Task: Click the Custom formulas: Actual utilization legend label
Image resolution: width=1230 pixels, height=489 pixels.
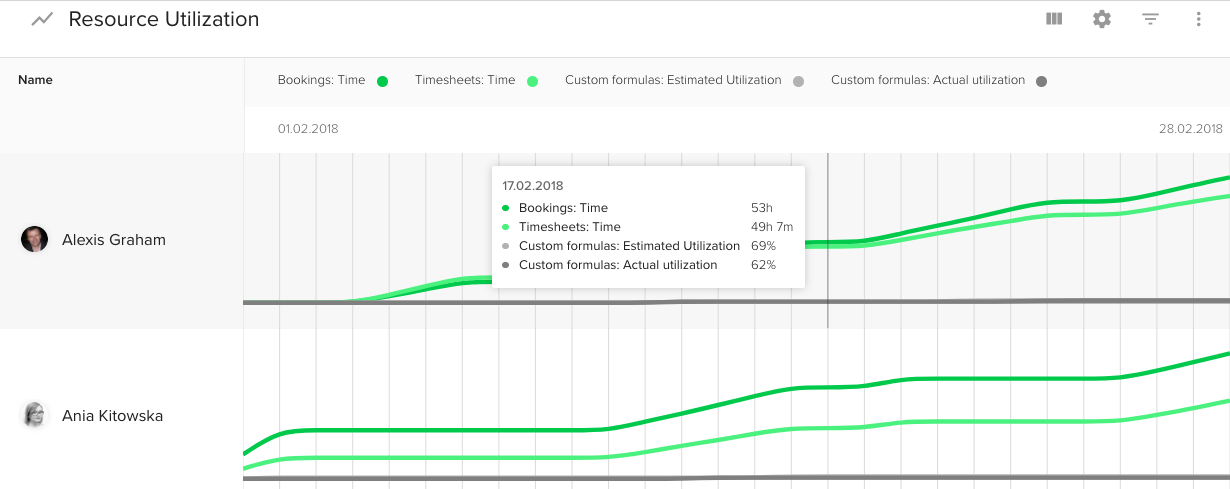Action: pyautogui.click(x=928, y=80)
